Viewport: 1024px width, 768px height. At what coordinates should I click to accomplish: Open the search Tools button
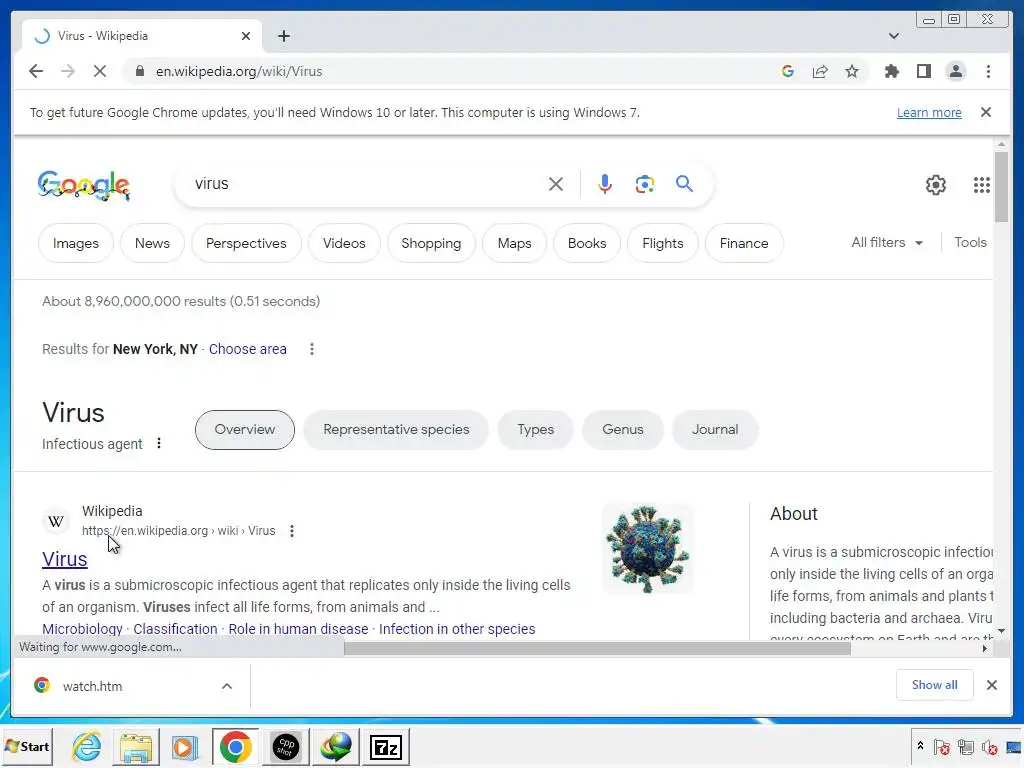pos(970,242)
